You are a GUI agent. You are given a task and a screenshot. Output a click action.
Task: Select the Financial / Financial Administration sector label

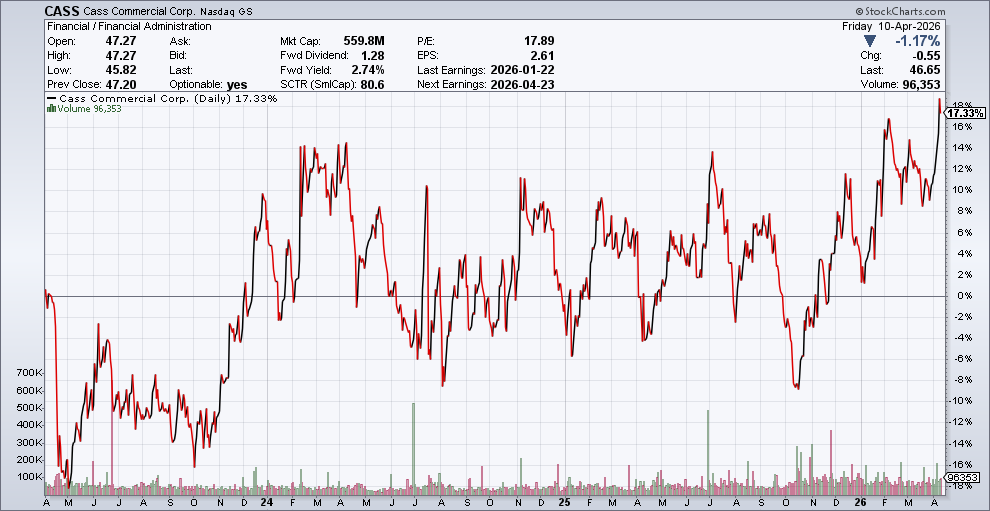(129, 26)
